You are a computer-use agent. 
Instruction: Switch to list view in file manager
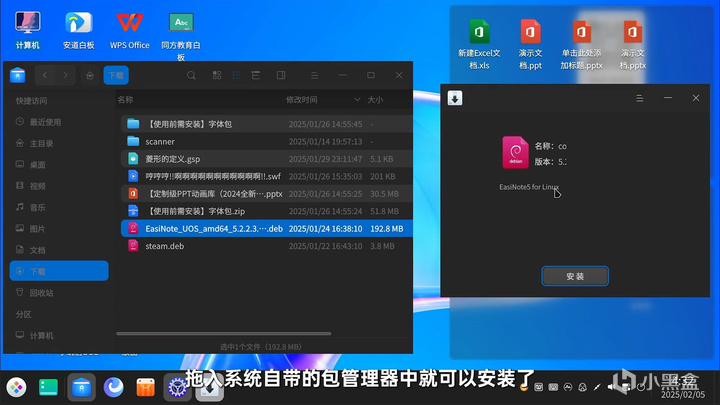pos(236,75)
